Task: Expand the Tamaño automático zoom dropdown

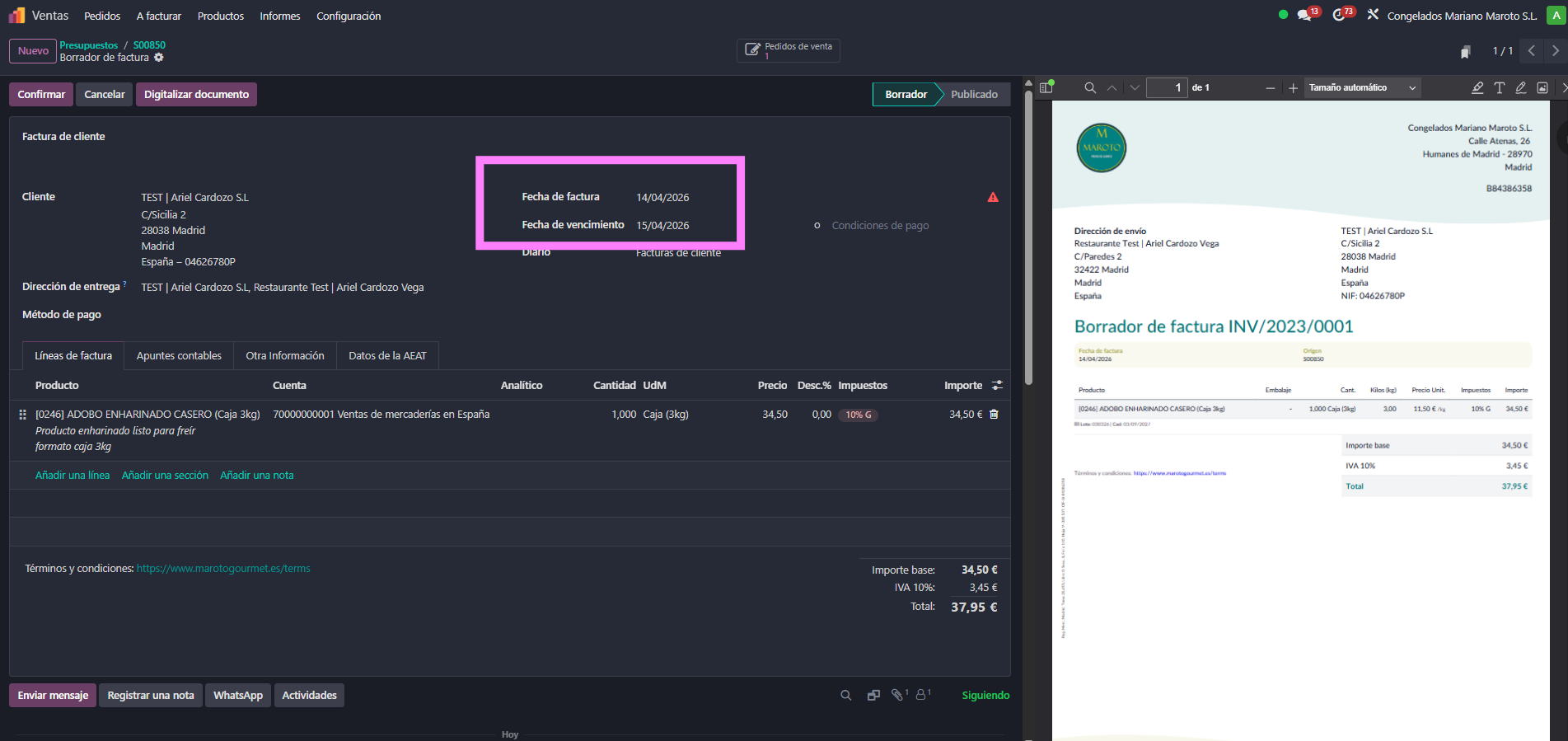Action: (x=1363, y=88)
